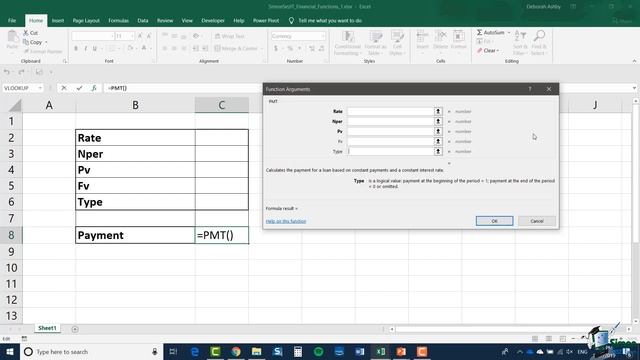Viewport: 640px width, 360px height.
Task: Open the font size dropdown
Action: 132,36
